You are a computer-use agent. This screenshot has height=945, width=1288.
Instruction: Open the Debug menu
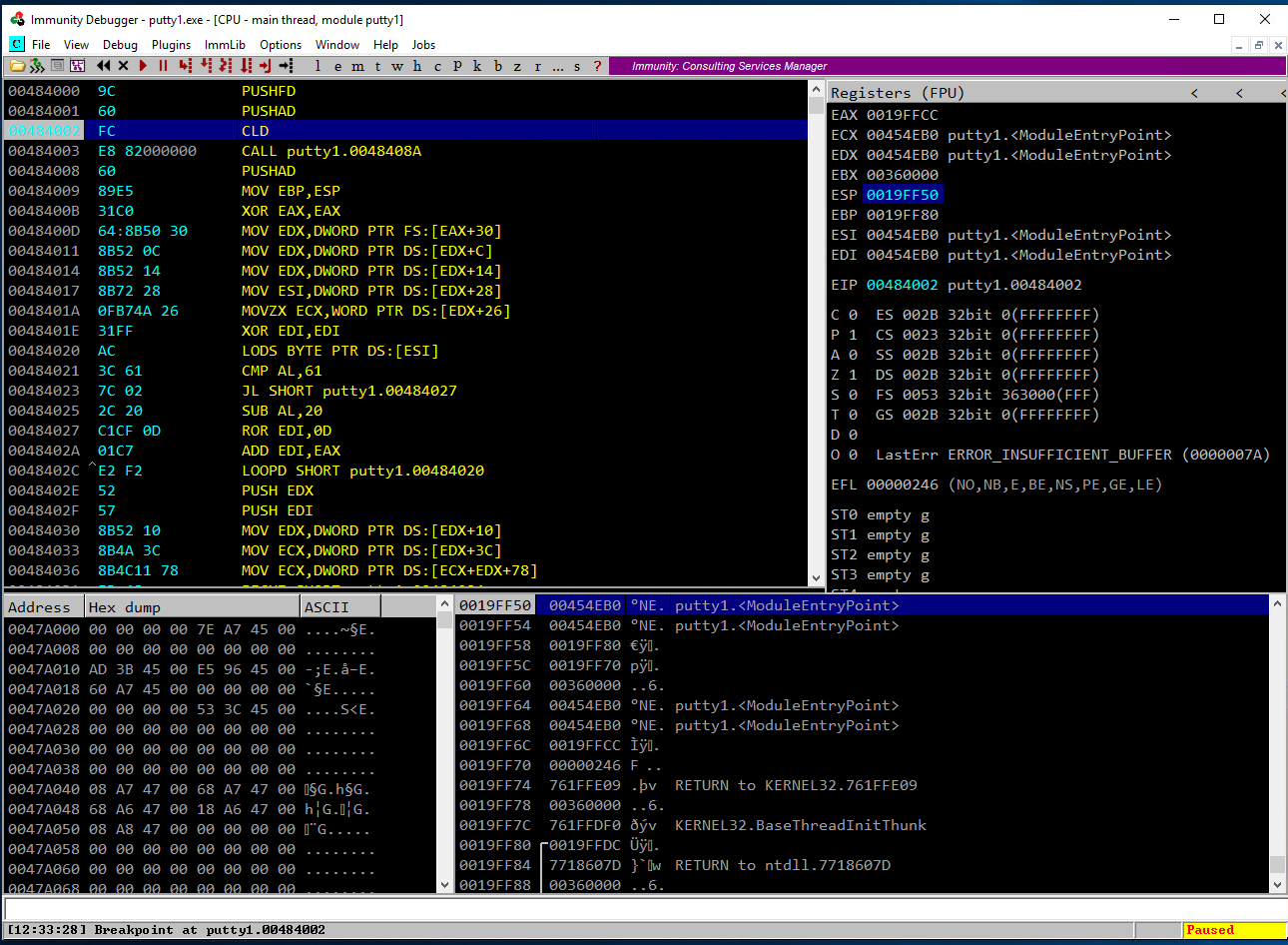point(120,45)
